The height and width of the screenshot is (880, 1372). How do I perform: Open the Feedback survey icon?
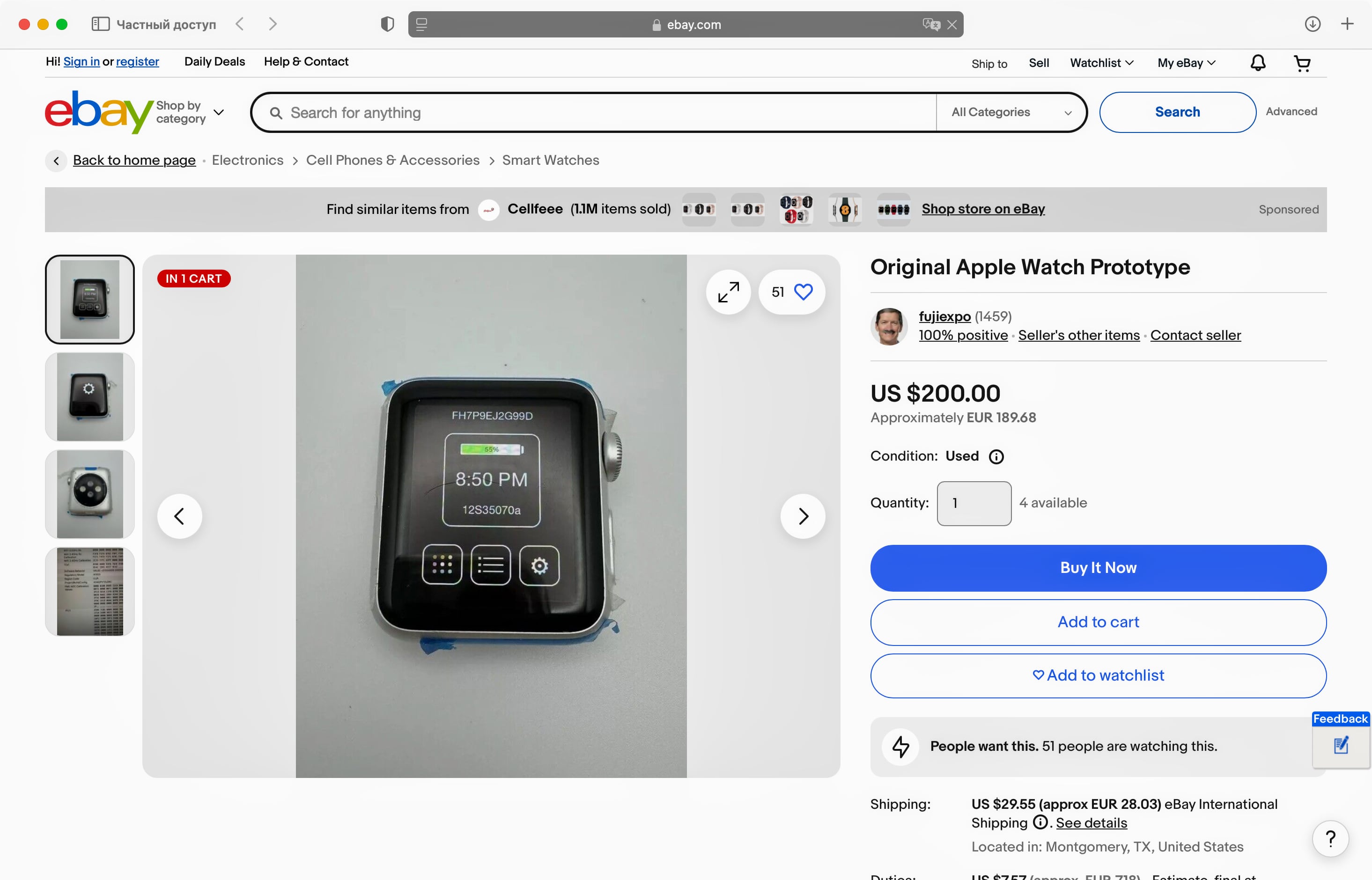click(x=1341, y=745)
